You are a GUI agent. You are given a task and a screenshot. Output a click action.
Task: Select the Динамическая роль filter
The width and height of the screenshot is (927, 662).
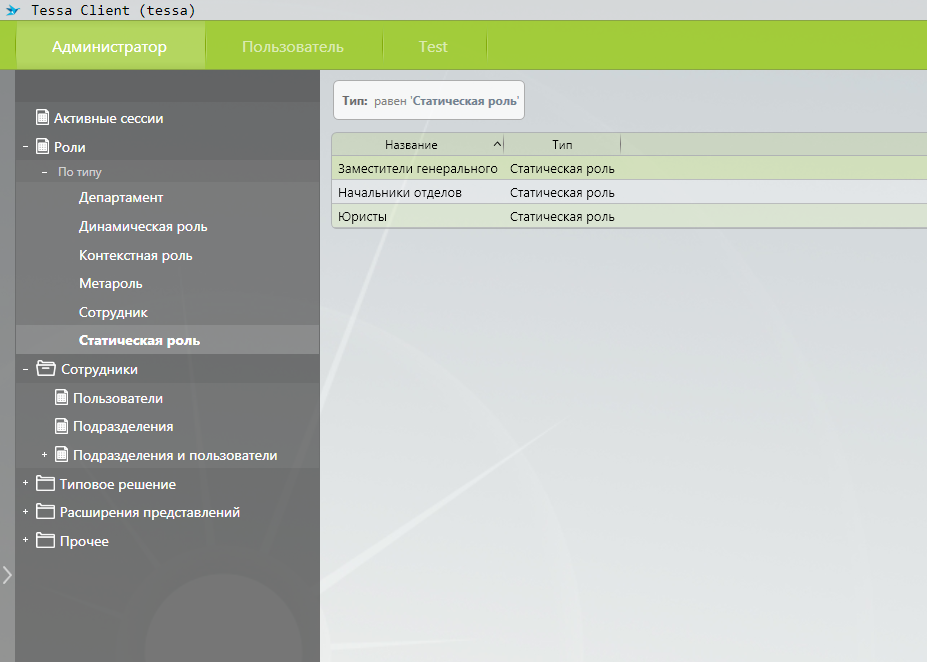coord(143,227)
